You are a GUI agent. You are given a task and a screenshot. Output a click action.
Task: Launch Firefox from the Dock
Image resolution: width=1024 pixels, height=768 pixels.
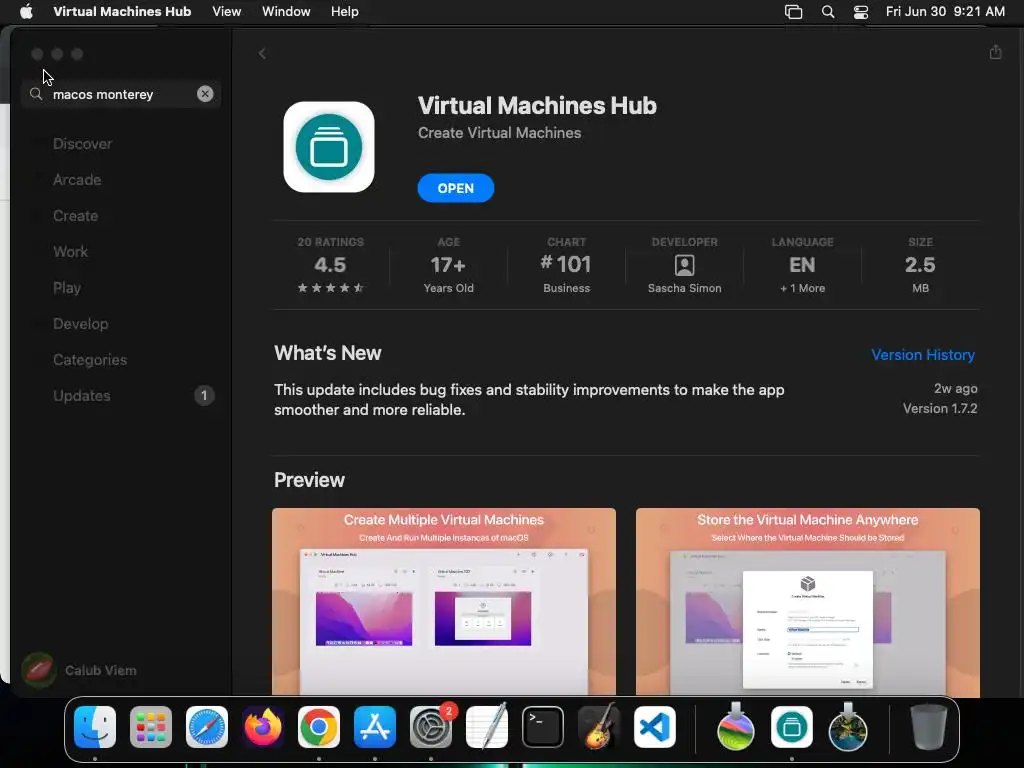[263, 727]
